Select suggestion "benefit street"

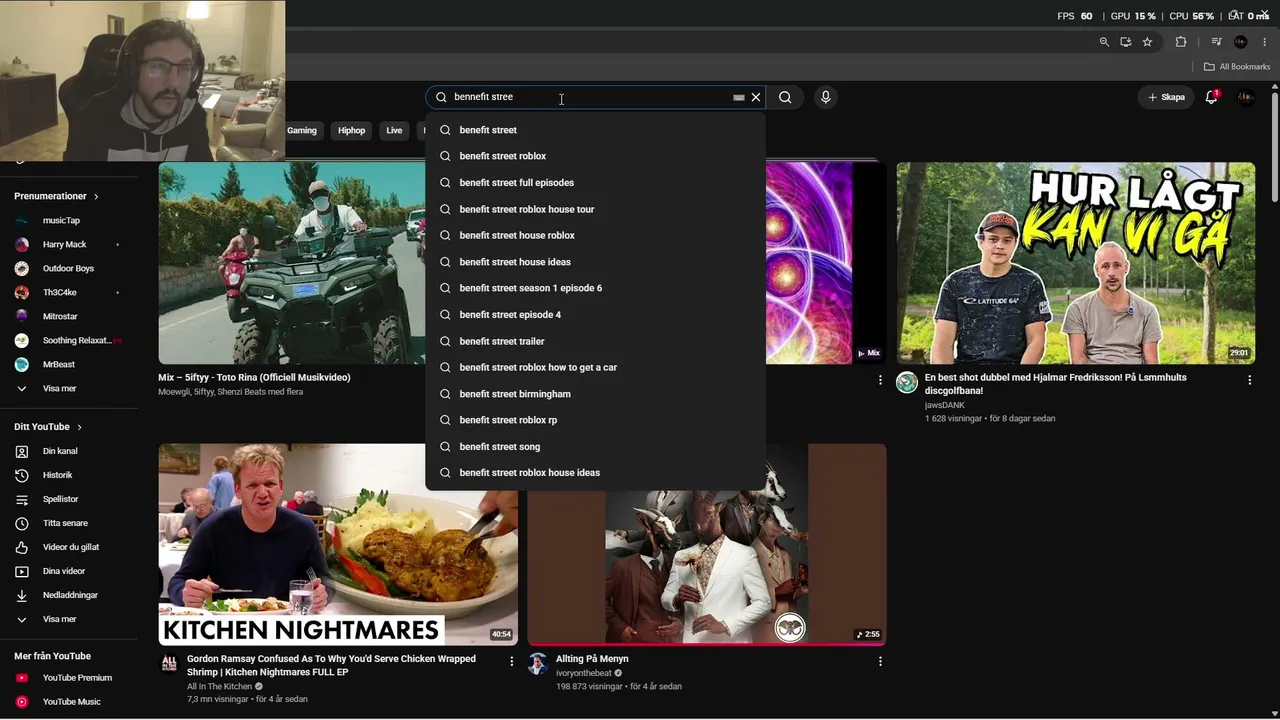coord(596,130)
